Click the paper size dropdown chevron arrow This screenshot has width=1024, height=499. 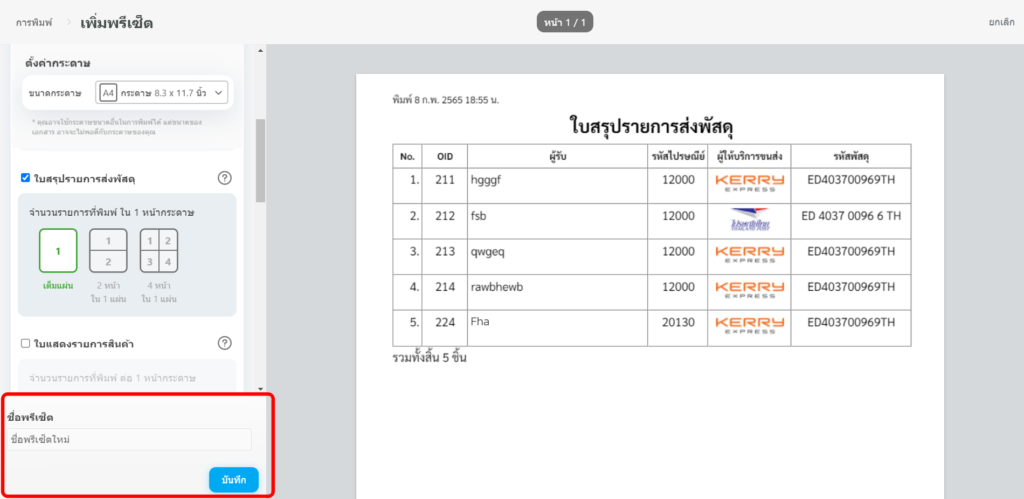pyautogui.click(x=219, y=93)
